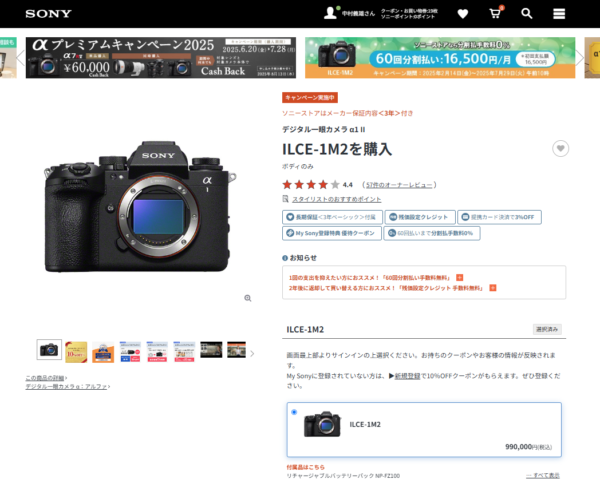Add ILCE-1M2 to wishlist heart button

coord(560,148)
